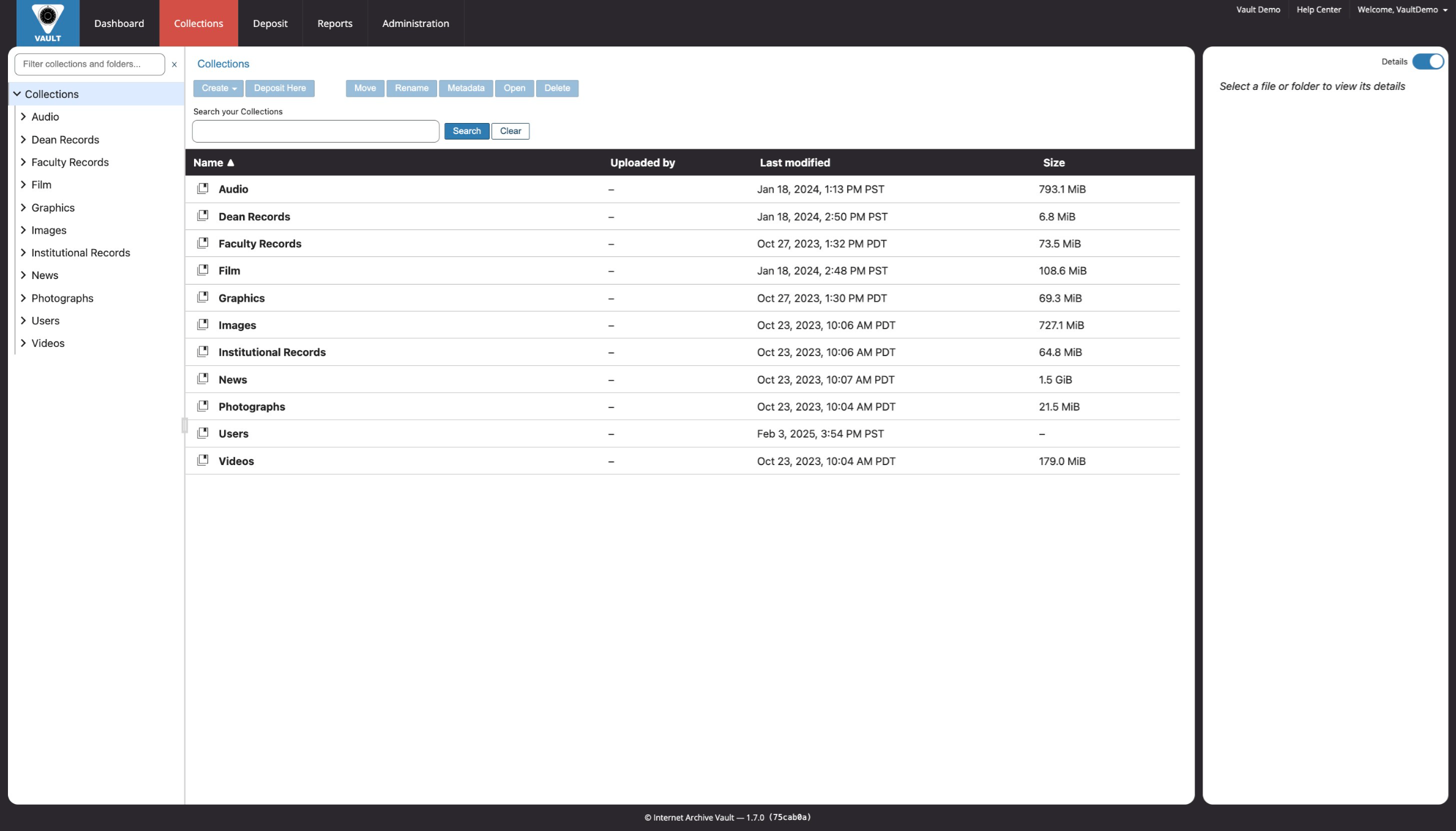
Task: Open the Administration tab
Action: (x=416, y=23)
